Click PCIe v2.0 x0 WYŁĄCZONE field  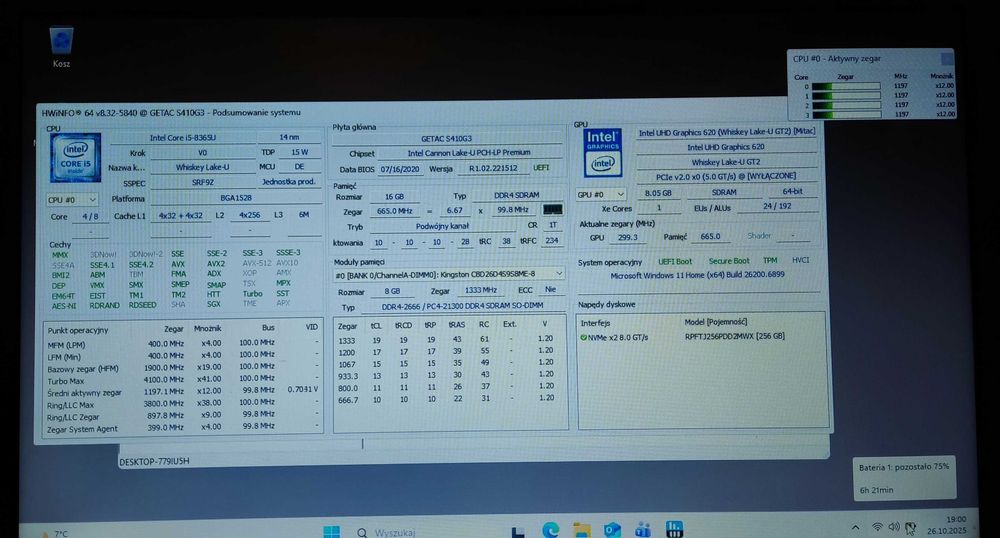pyautogui.click(x=726, y=177)
